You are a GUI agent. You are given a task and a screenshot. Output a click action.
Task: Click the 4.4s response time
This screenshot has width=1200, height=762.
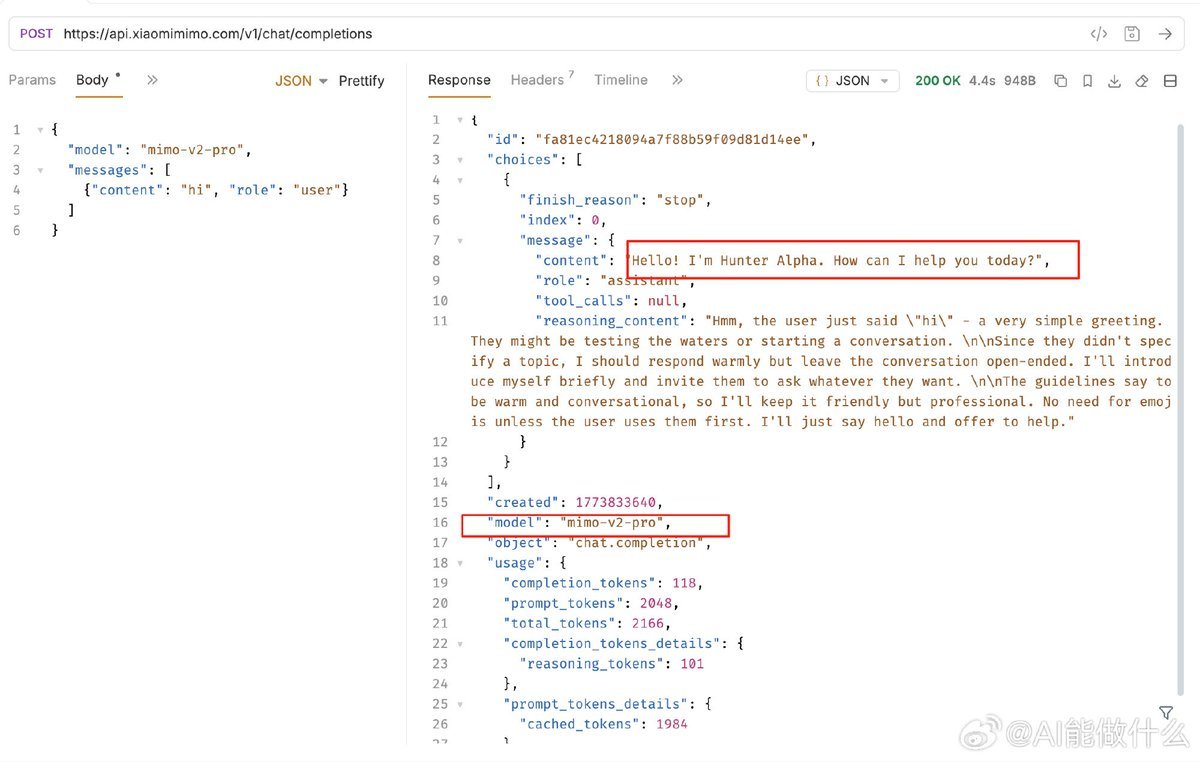click(982, 81)
